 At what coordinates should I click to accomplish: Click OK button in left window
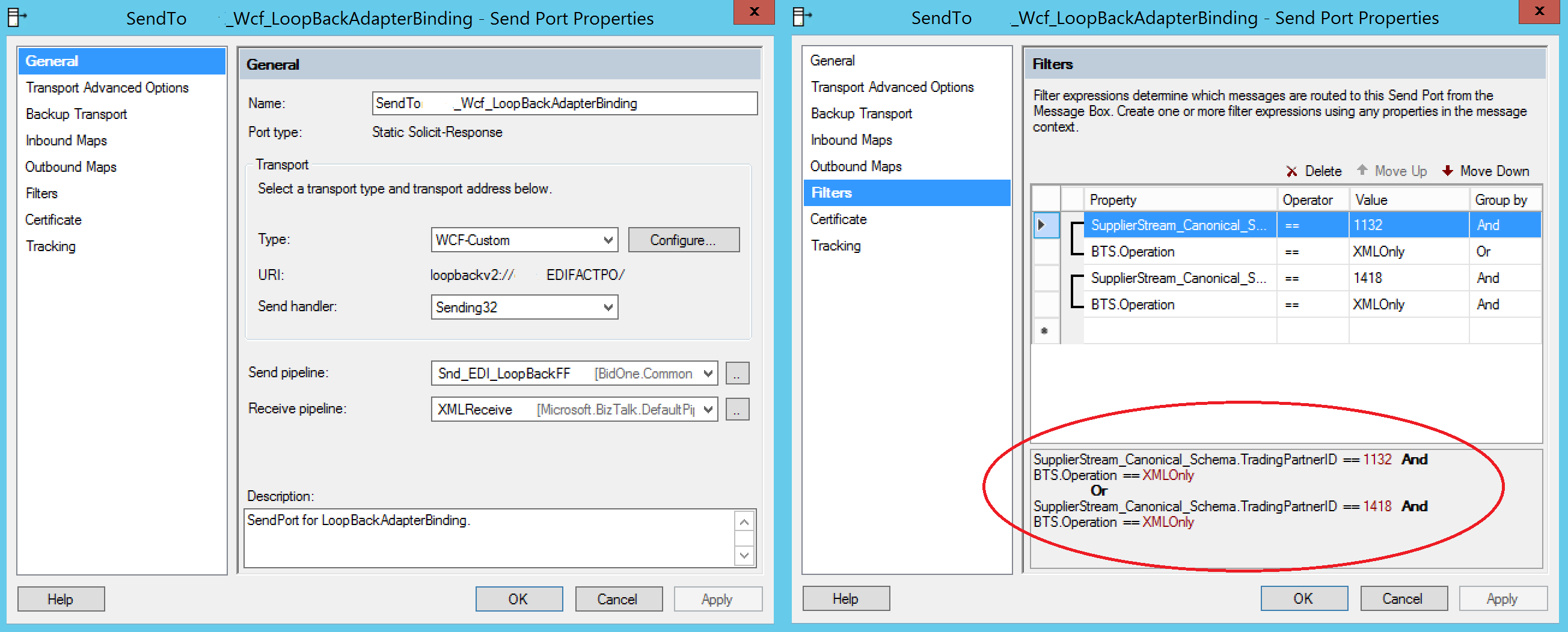click(519, 599)
